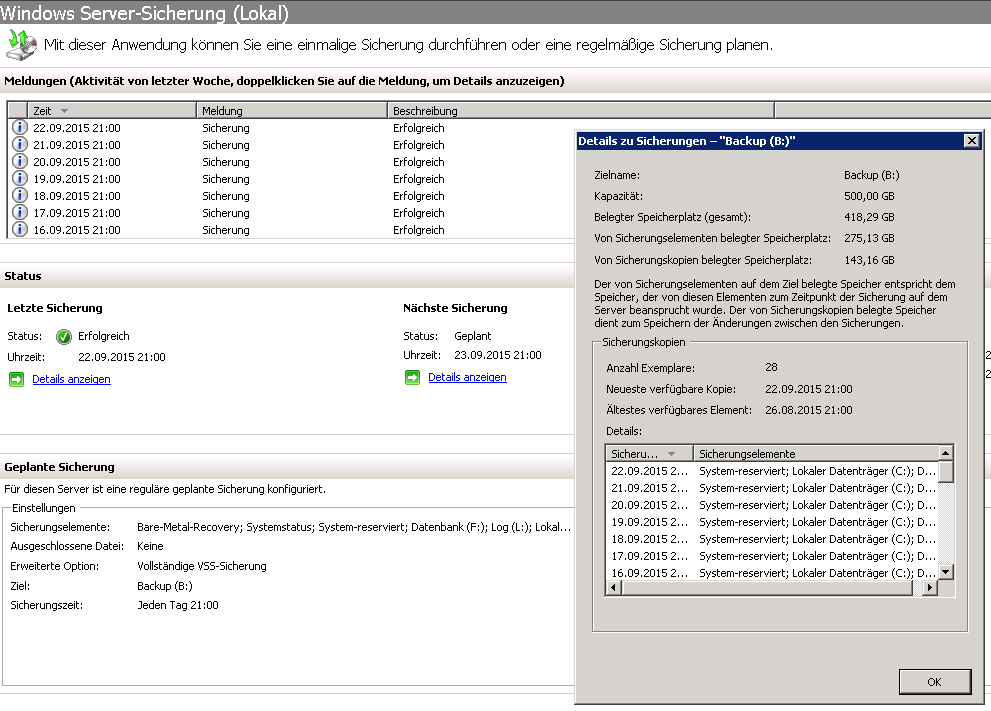Click the value 275,13 GB in dialog
Viewport: 991px width, 711px height.
[x=869, y=238]
